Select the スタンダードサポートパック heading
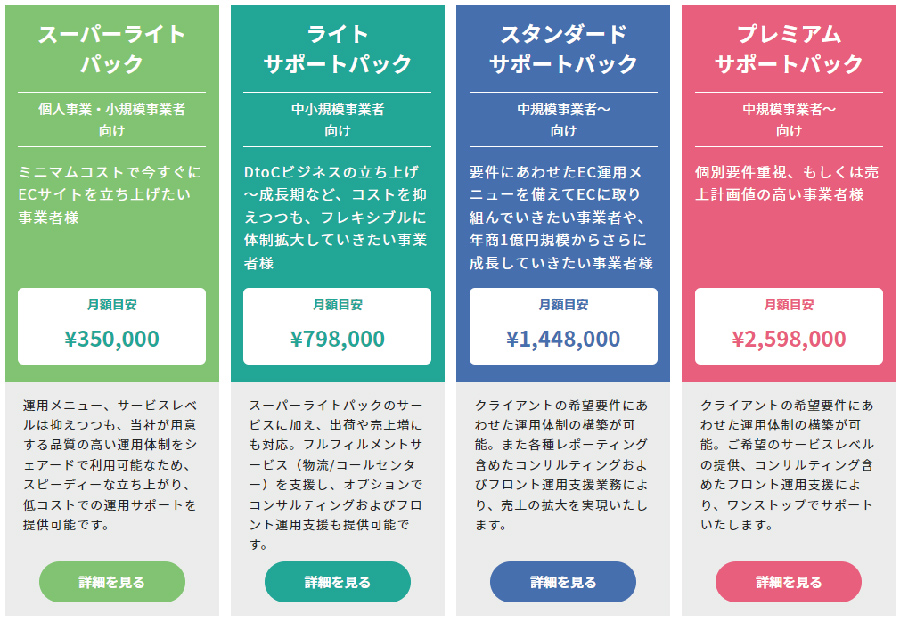The height and width of the screenshot is (620, 901). [563, 49]
